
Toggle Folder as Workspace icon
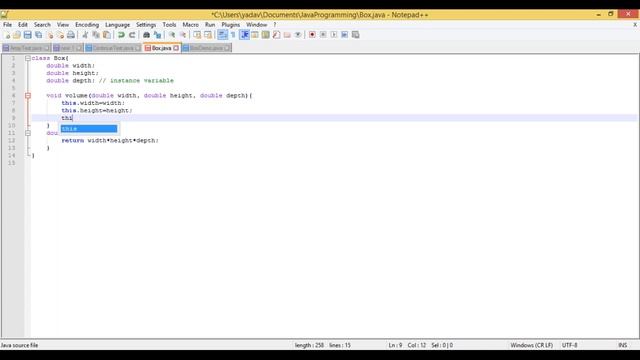tap(287, 35)
